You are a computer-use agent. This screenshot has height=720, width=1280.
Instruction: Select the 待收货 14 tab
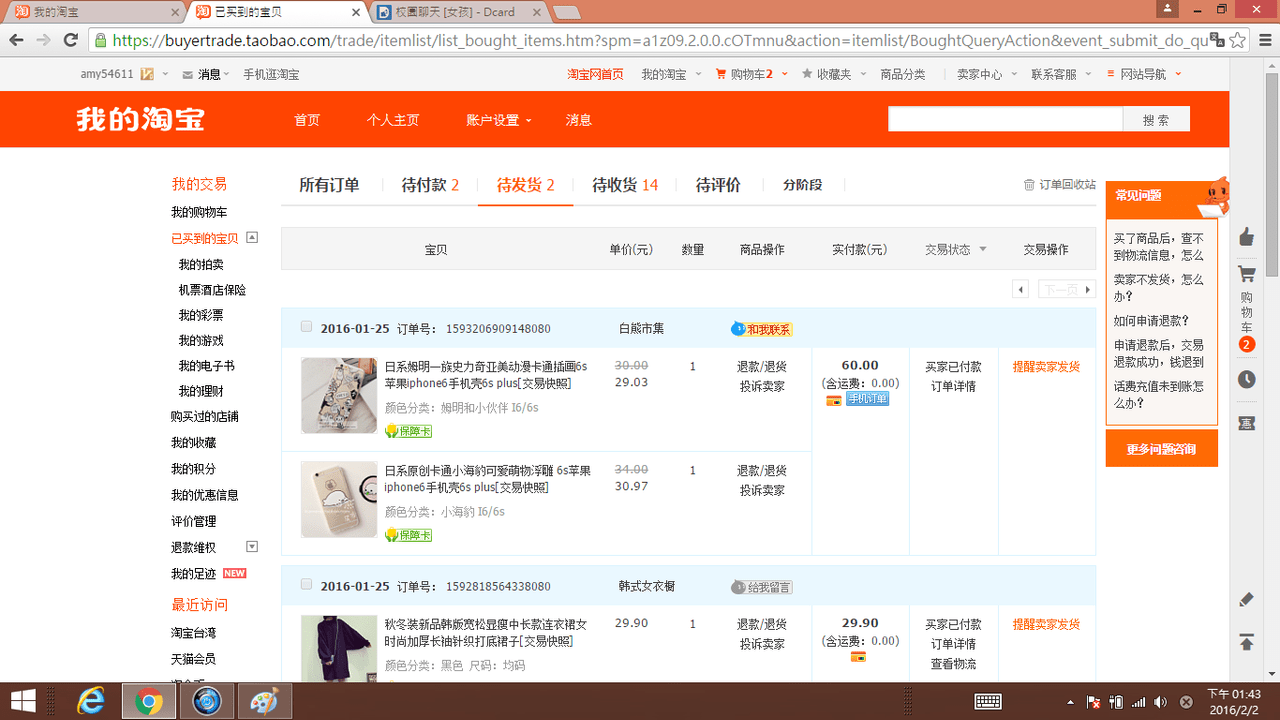coord(625,185)
